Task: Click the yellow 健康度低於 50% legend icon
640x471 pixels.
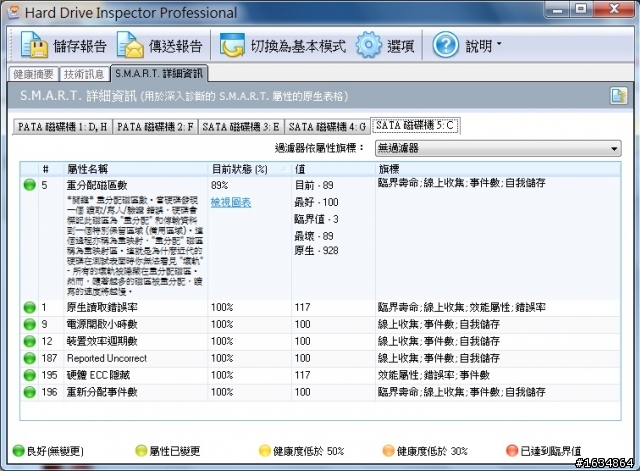Action: (x=265, y=451)
